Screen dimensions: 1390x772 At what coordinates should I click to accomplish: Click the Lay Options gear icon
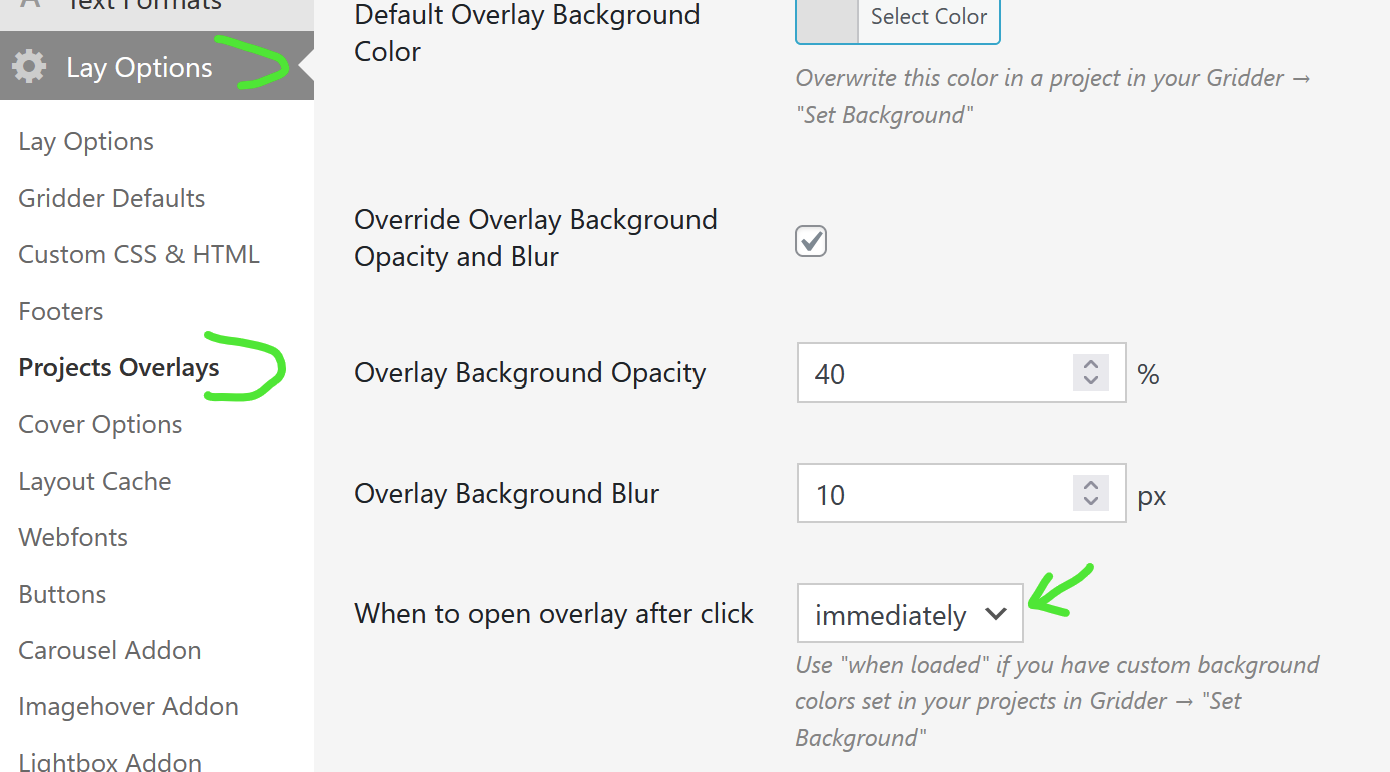(29, 67)
